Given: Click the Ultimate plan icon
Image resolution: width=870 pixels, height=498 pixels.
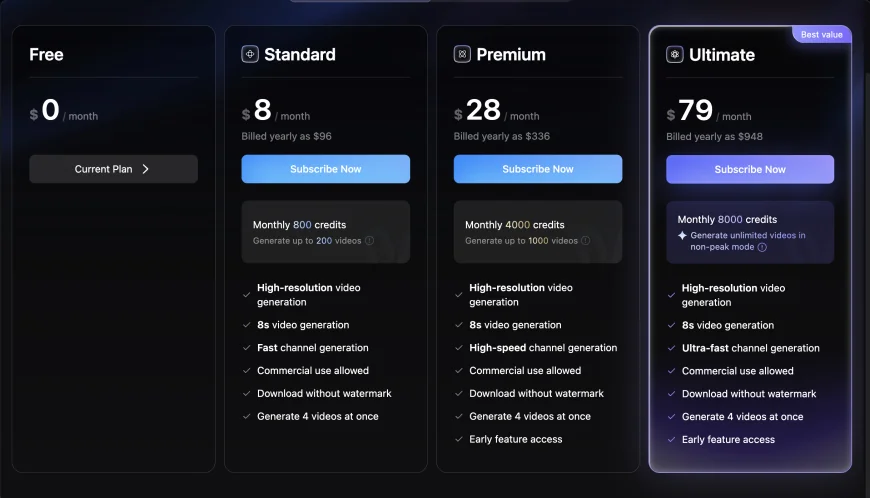Looking at the screenshot, I should (675, 54).
